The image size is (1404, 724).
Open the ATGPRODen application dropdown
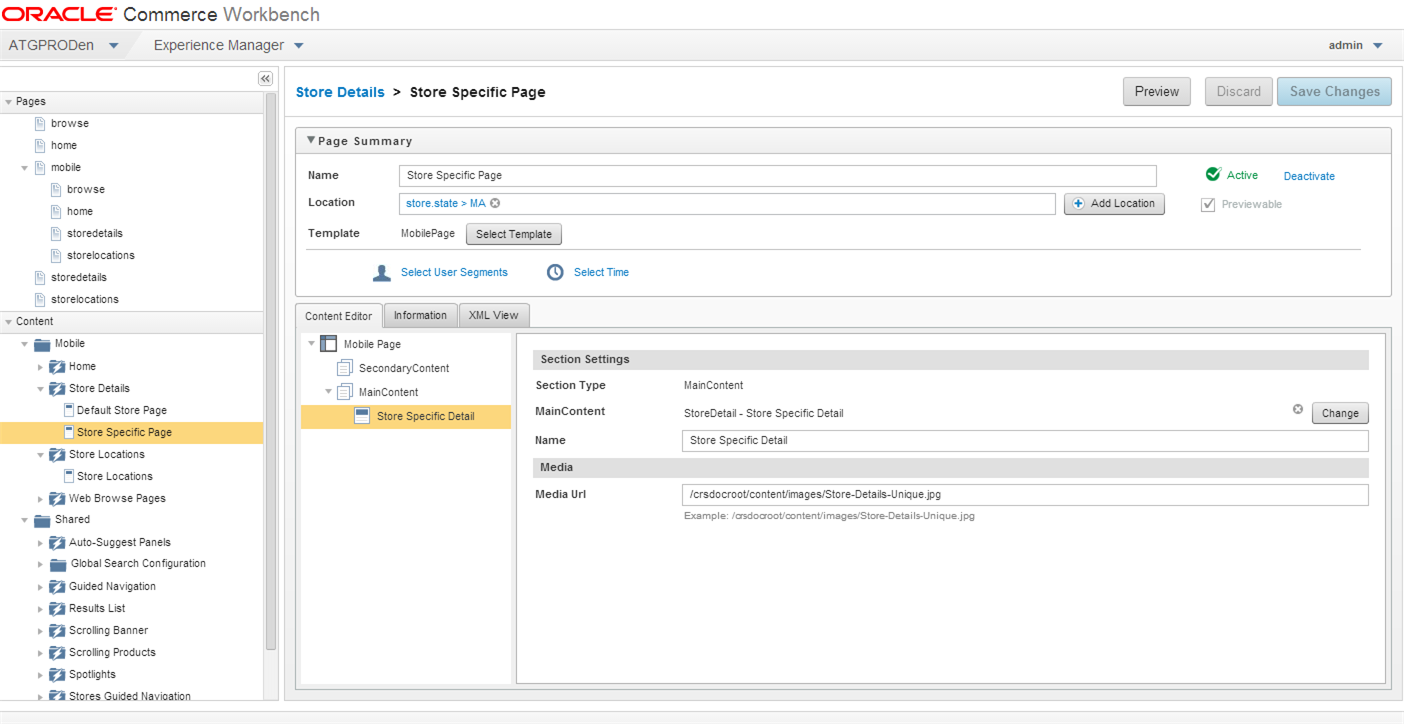click(113, 46)
